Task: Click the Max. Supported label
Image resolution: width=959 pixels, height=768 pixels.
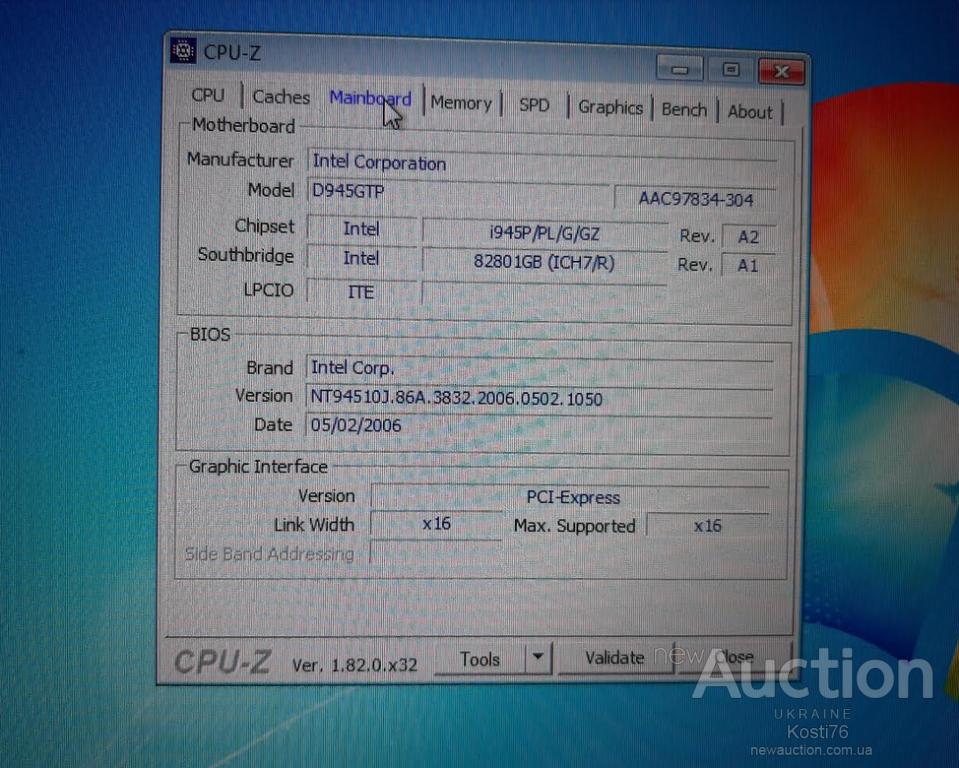Action: pyautogui.click(x=574, y=526)
